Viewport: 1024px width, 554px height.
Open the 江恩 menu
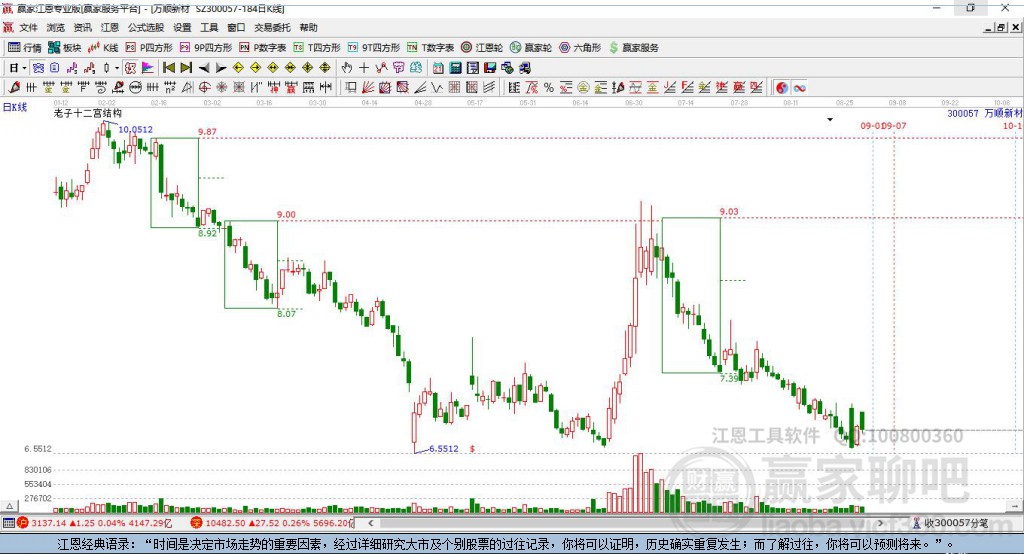click(110, 27)
